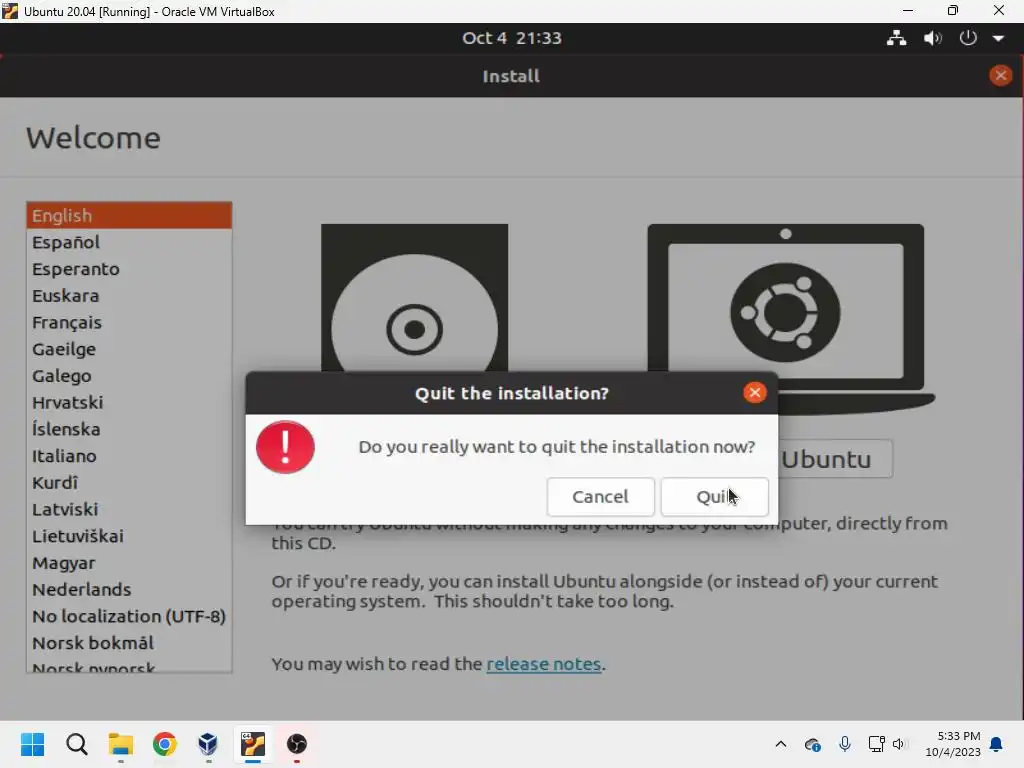
Task: Choose Italiano in the language list
Action: coord(129,456)
